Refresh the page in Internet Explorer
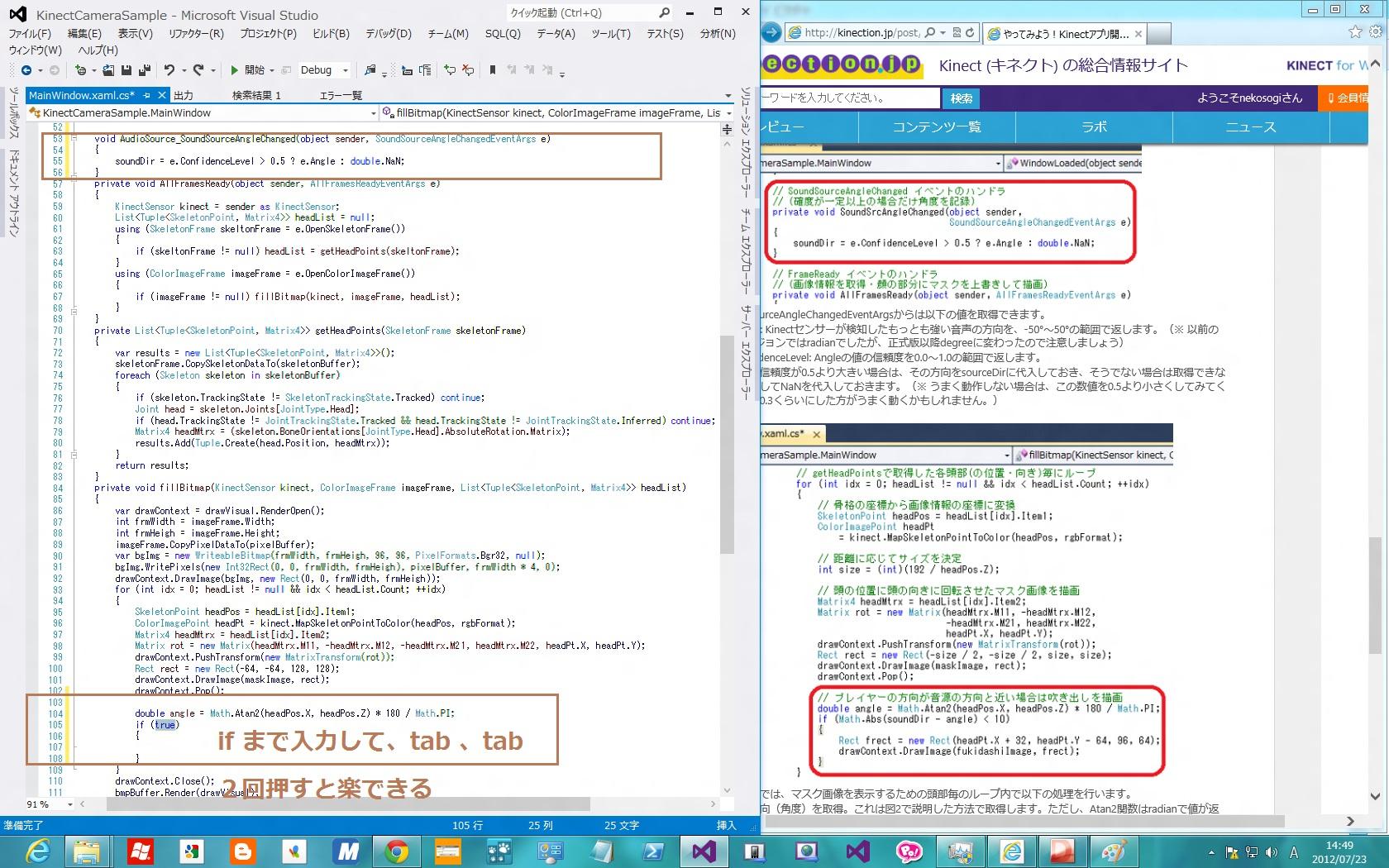The width and height of the screenshot is (1389, 868). coord(970,33)
